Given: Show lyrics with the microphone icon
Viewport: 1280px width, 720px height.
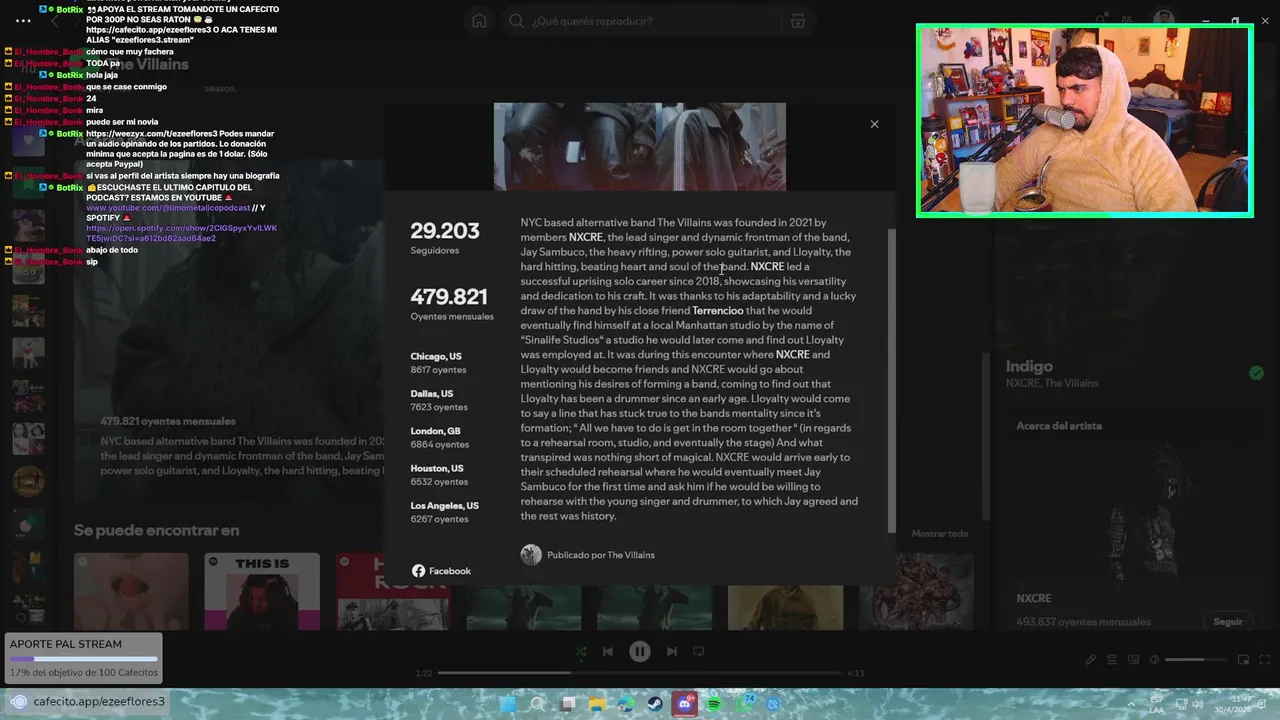Looking at the screenshot, I should 1091,659.
